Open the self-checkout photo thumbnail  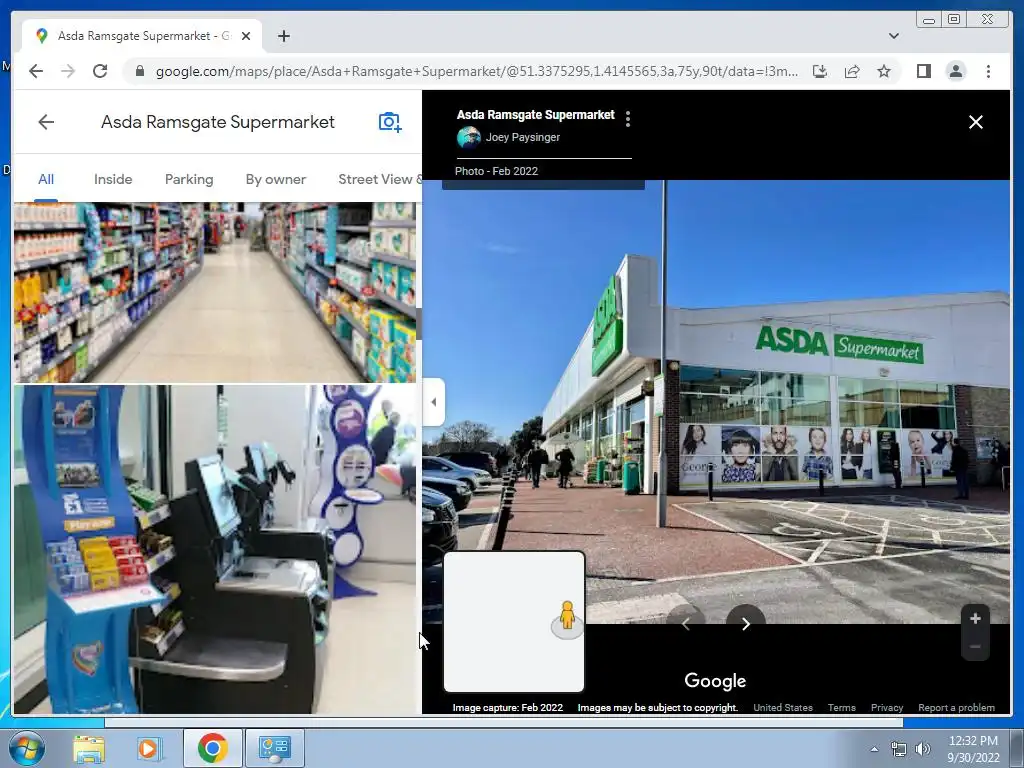point(215,549)
